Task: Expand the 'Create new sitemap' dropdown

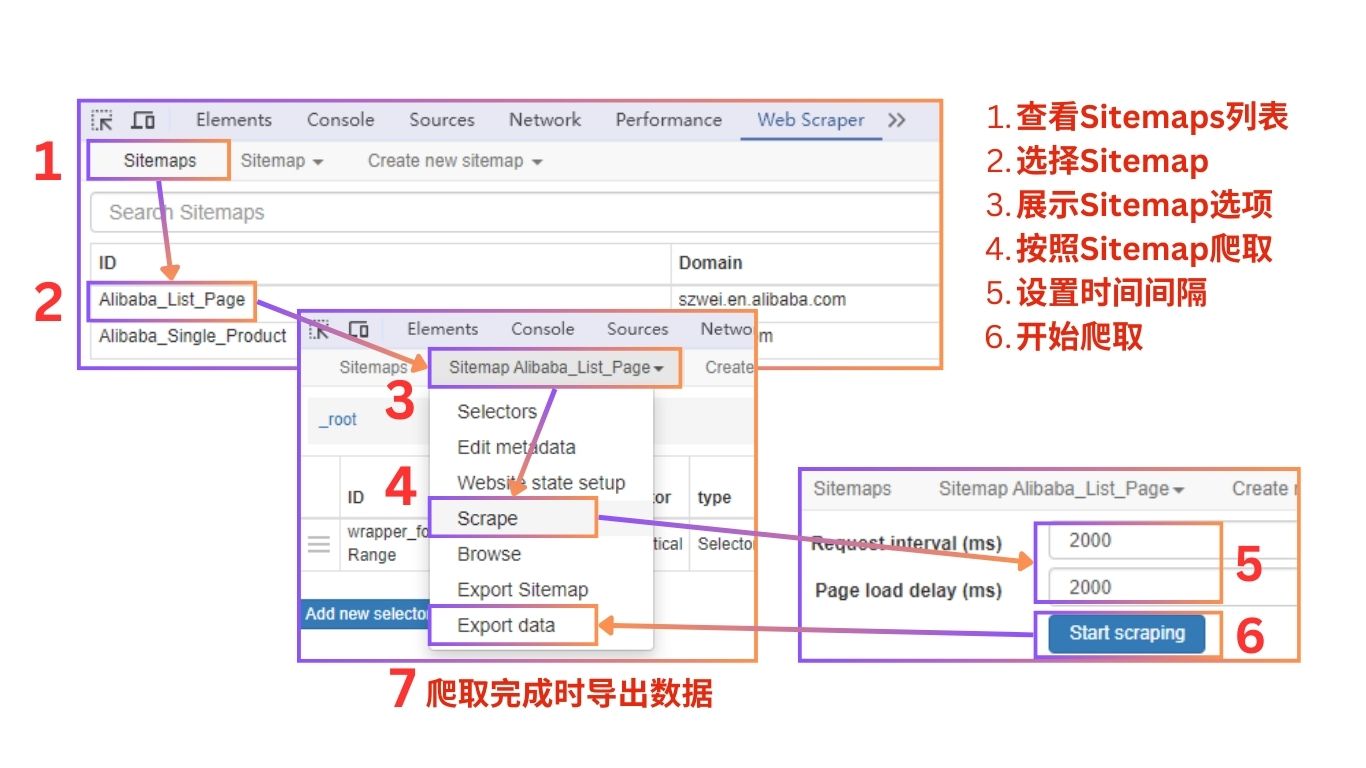Action: pos(454,161)
